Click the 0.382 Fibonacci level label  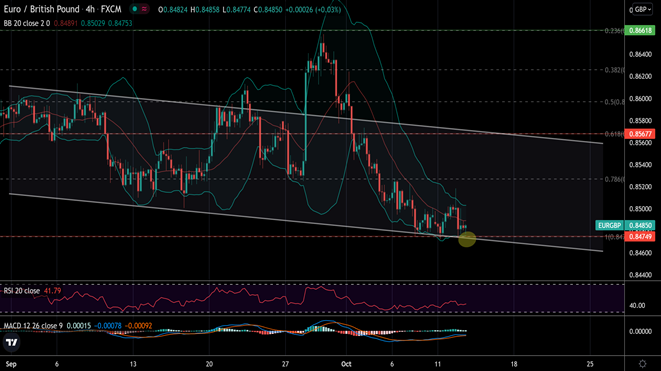click(615, 70)
